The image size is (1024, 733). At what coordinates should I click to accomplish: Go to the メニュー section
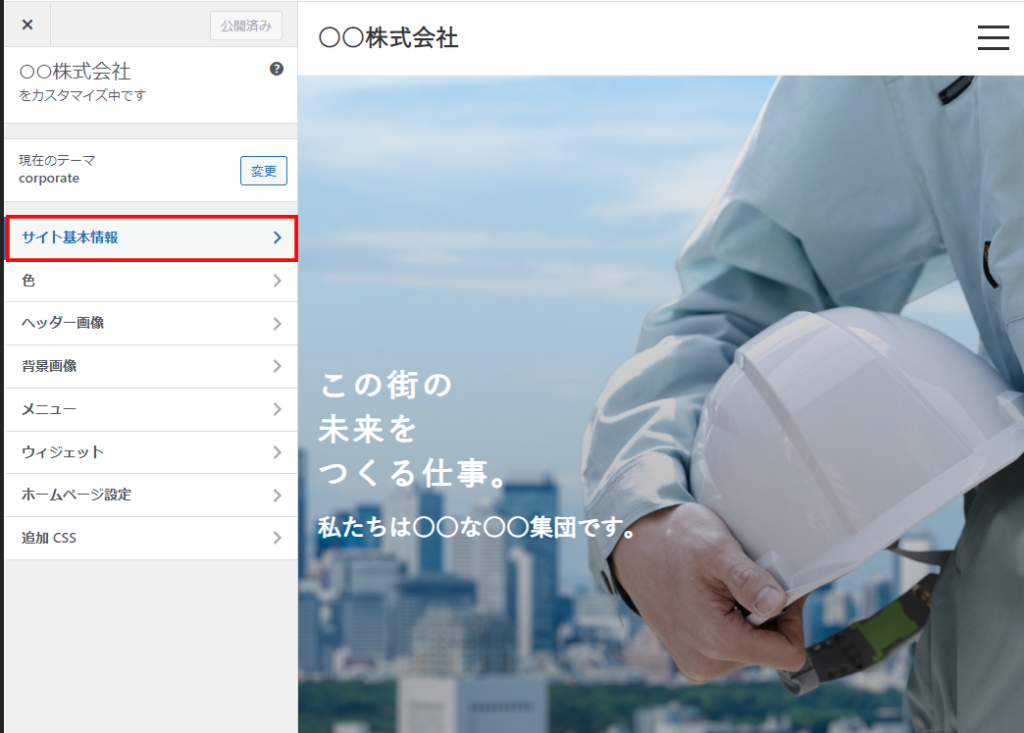click(x=49, y=409)
